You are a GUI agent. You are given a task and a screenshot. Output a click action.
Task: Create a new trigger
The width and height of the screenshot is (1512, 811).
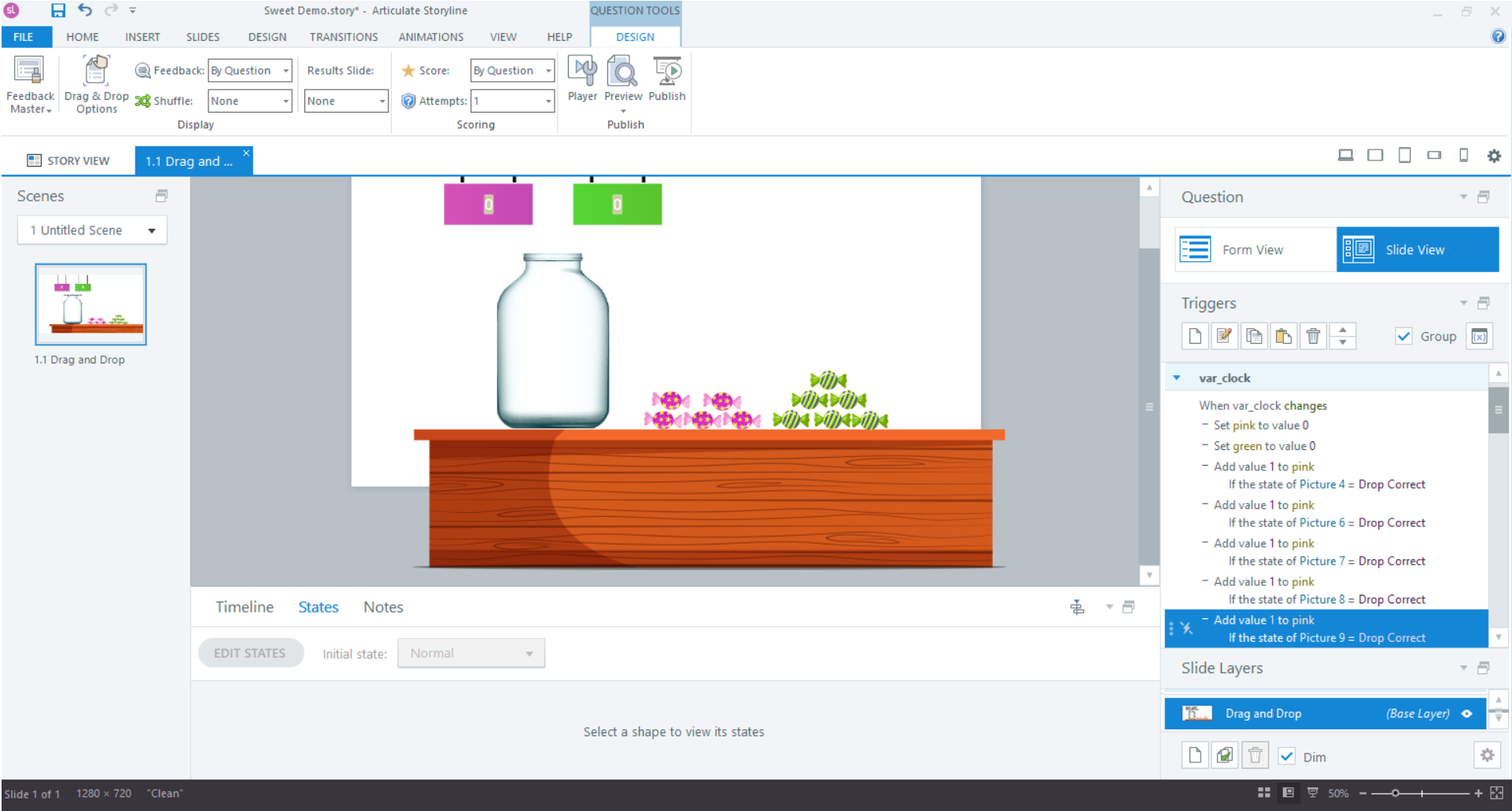[1195, 337]
